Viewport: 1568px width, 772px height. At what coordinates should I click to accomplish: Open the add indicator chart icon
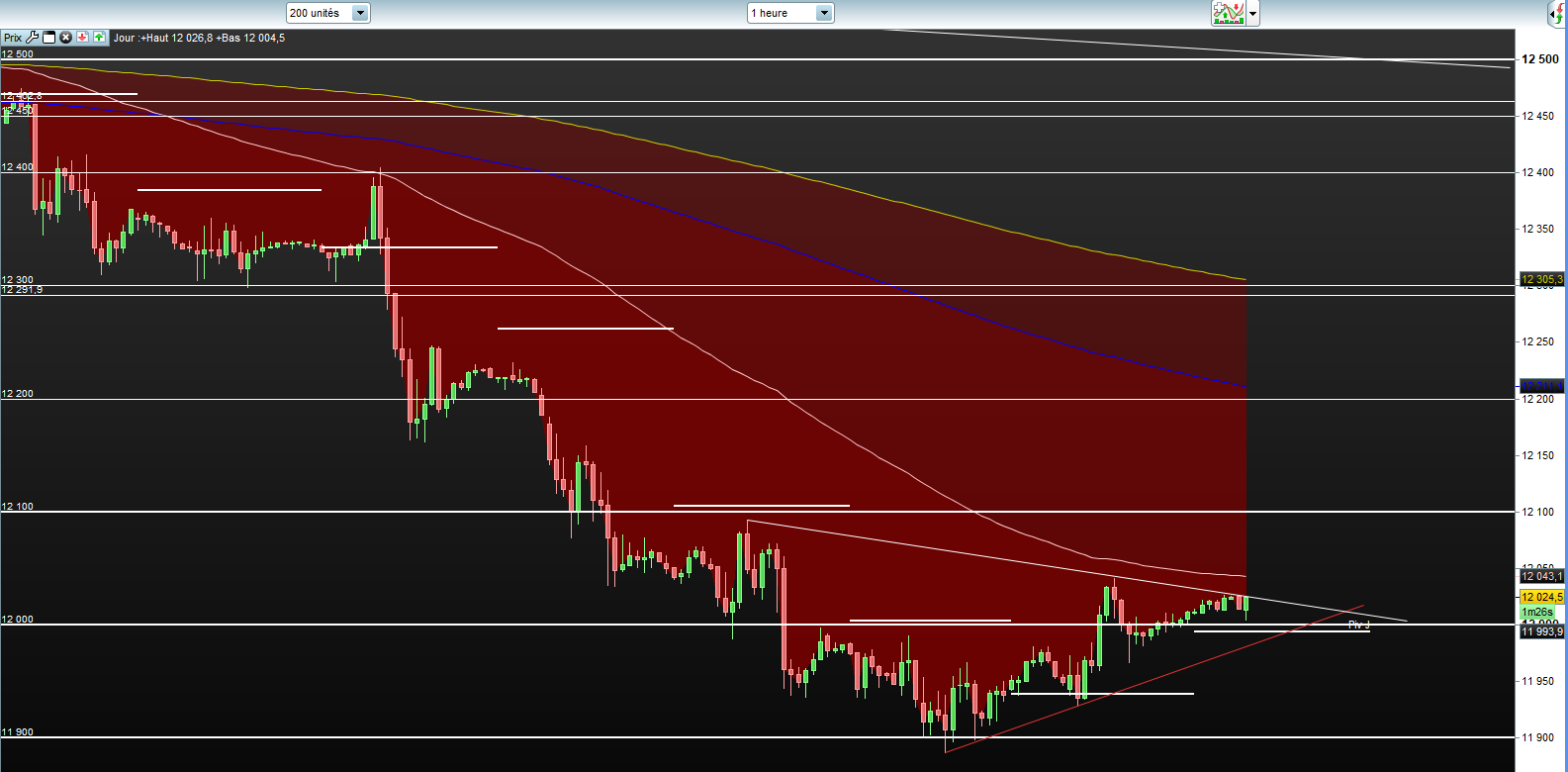tap(1229, 13)
